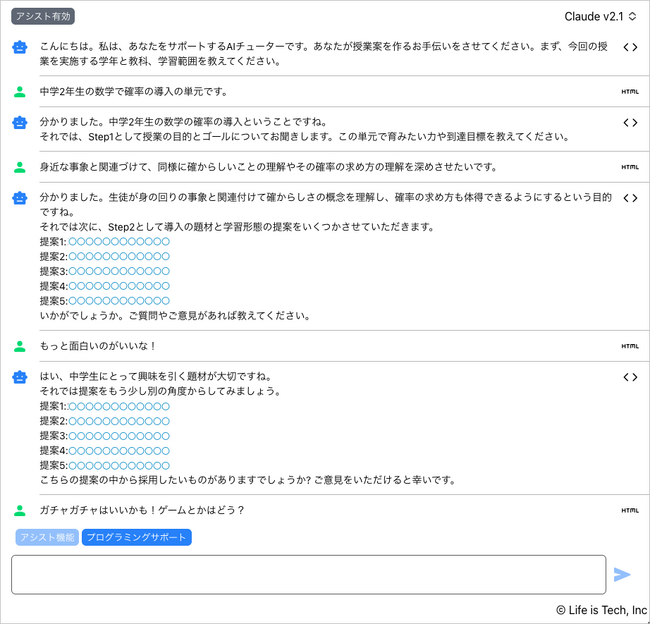
Task: Click HTML icon on the 中学2年生の数学 user message
Action: tap(630, 92)
